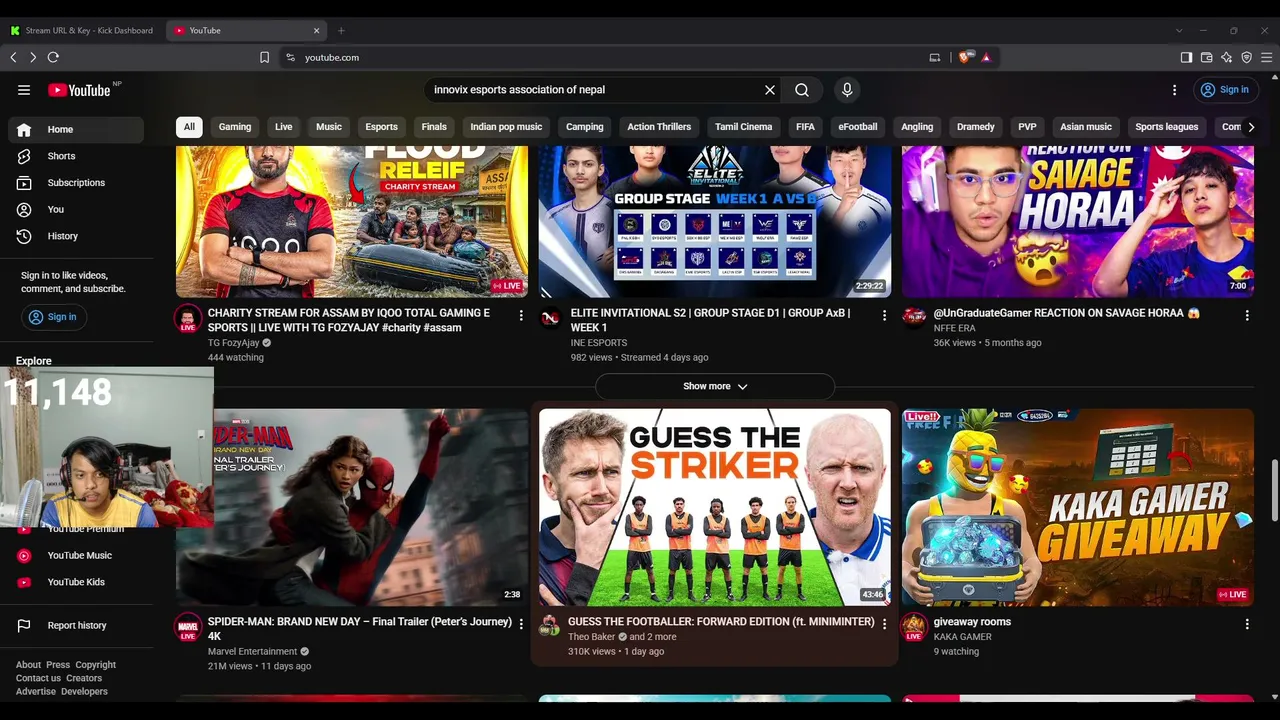The image size is (1280, 720).
Task: Reload the page in the browser
Action: point(53,58)
